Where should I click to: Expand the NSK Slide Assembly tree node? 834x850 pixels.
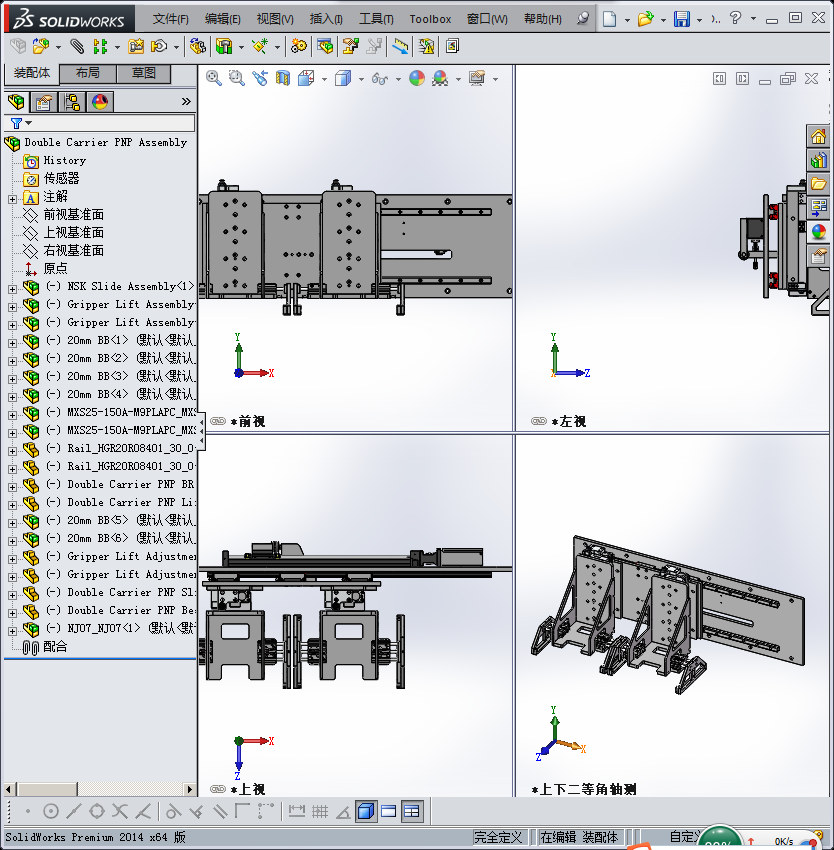[12, 287]
